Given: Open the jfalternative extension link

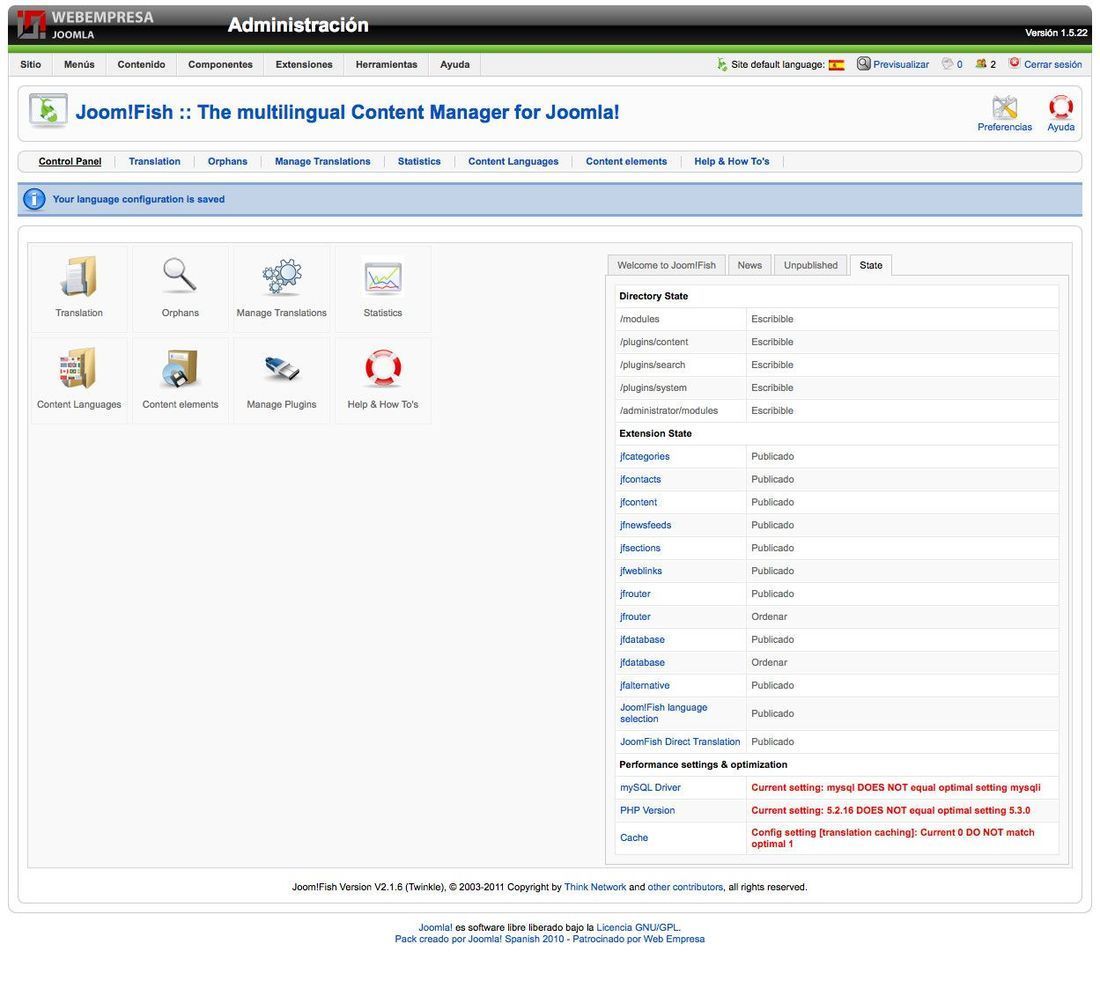Looking at the screenshot, I should point(645,686).
